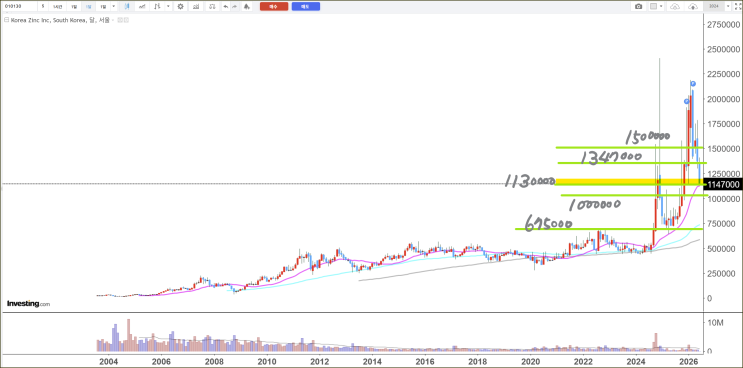Expand the time interval dropdown arrow
The width and height of the screenshot is (743, 368).
(114, 6)
